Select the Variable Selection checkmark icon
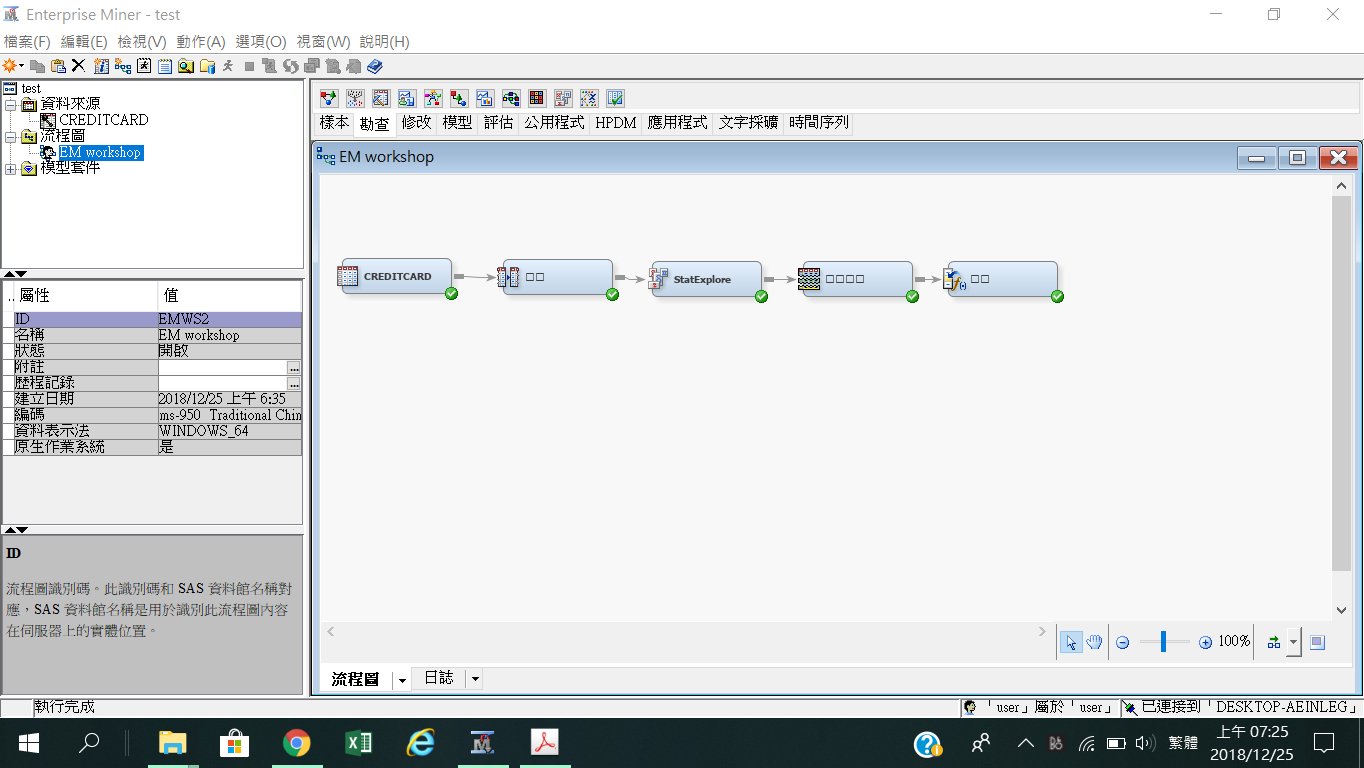This screenshot has height=768, width=1364. (615, 98)
